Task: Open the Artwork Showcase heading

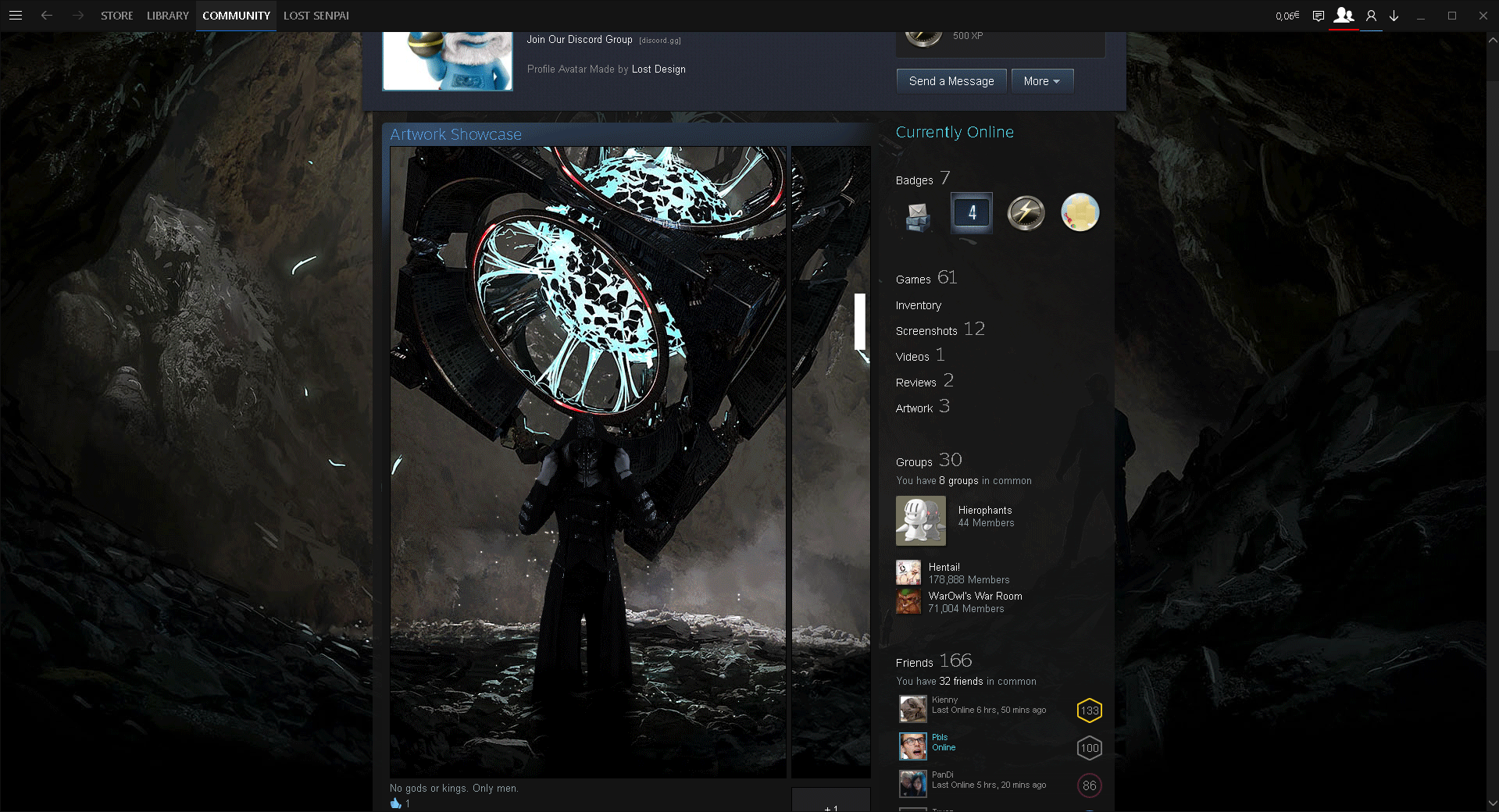Action: (x=456, y=134)
